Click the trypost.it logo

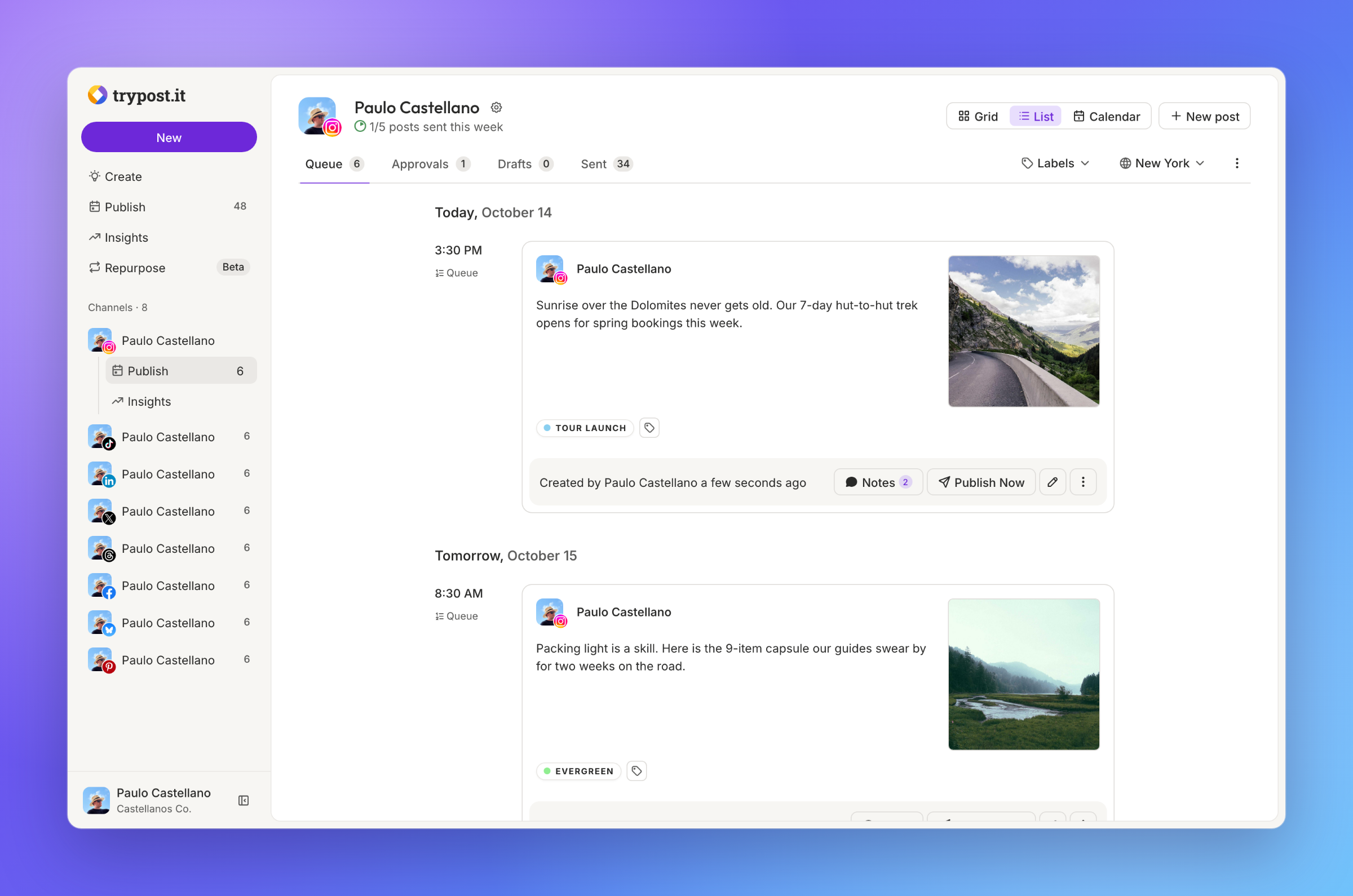tap(136, 95)
